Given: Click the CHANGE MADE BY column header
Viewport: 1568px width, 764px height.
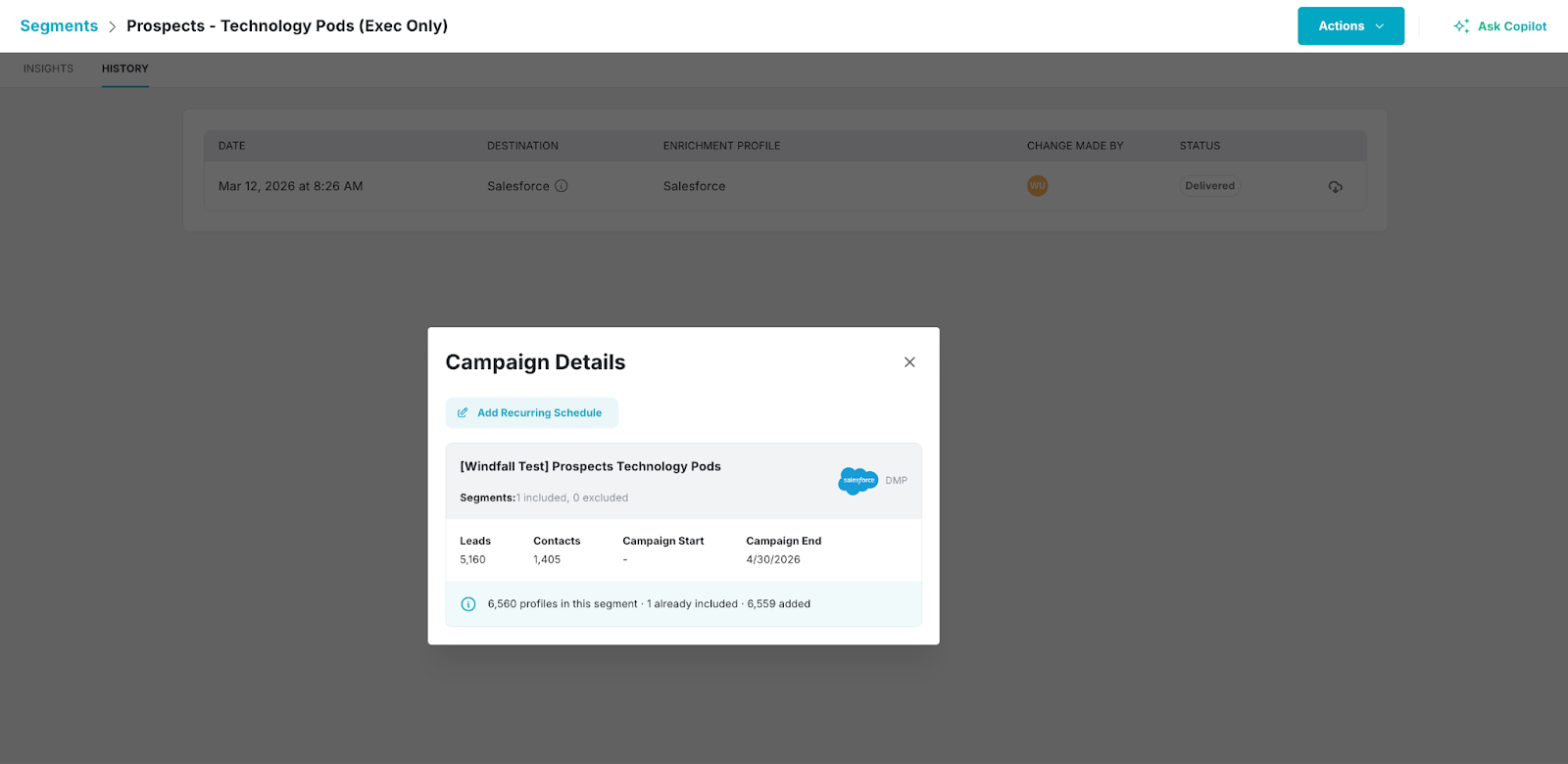Looking at the screenshot, I should pyautogui.click(x=1075, y=146).
